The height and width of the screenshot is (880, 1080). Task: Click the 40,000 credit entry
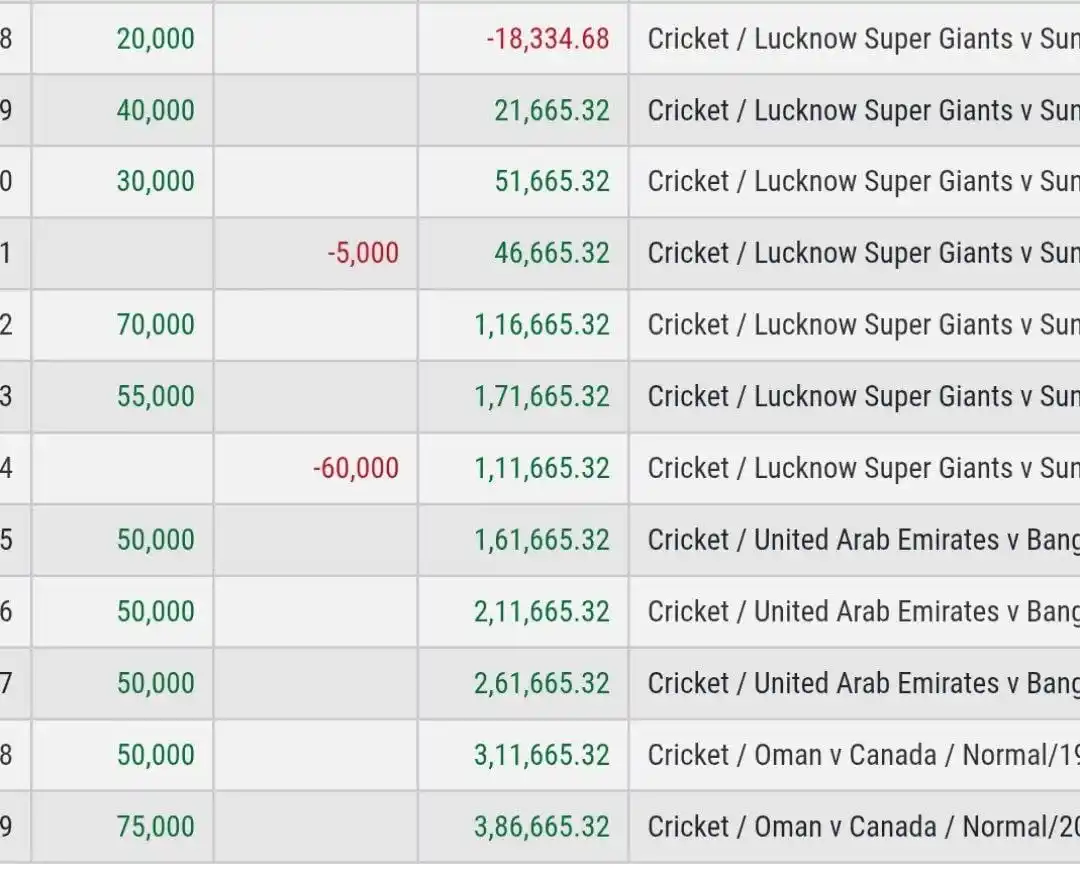[x=155, y=110]
